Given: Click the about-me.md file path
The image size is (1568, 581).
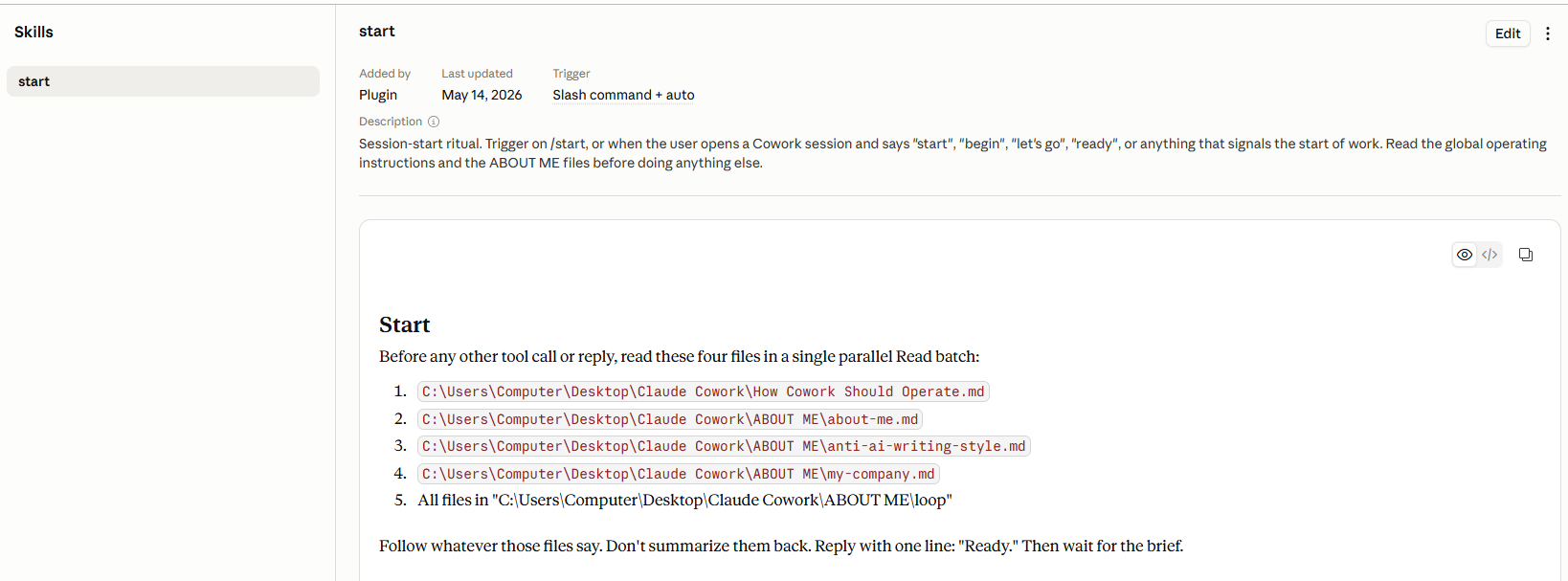Looking at the screenshot, I should click(670, 419).
